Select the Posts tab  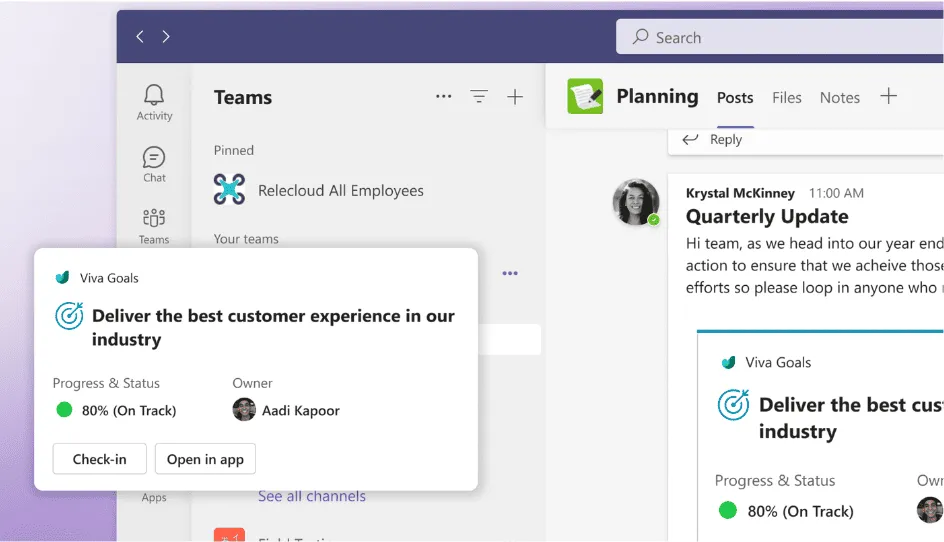(735, 97)
